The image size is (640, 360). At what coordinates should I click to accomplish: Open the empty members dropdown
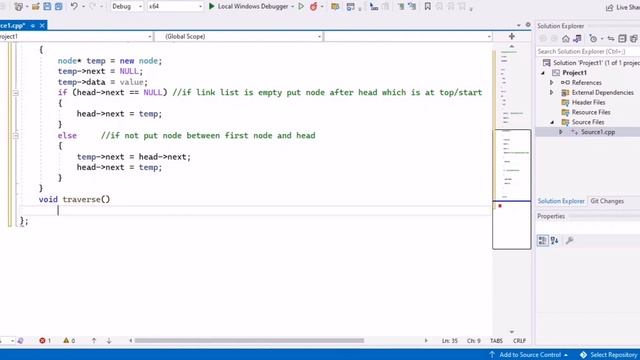[409, 36]
